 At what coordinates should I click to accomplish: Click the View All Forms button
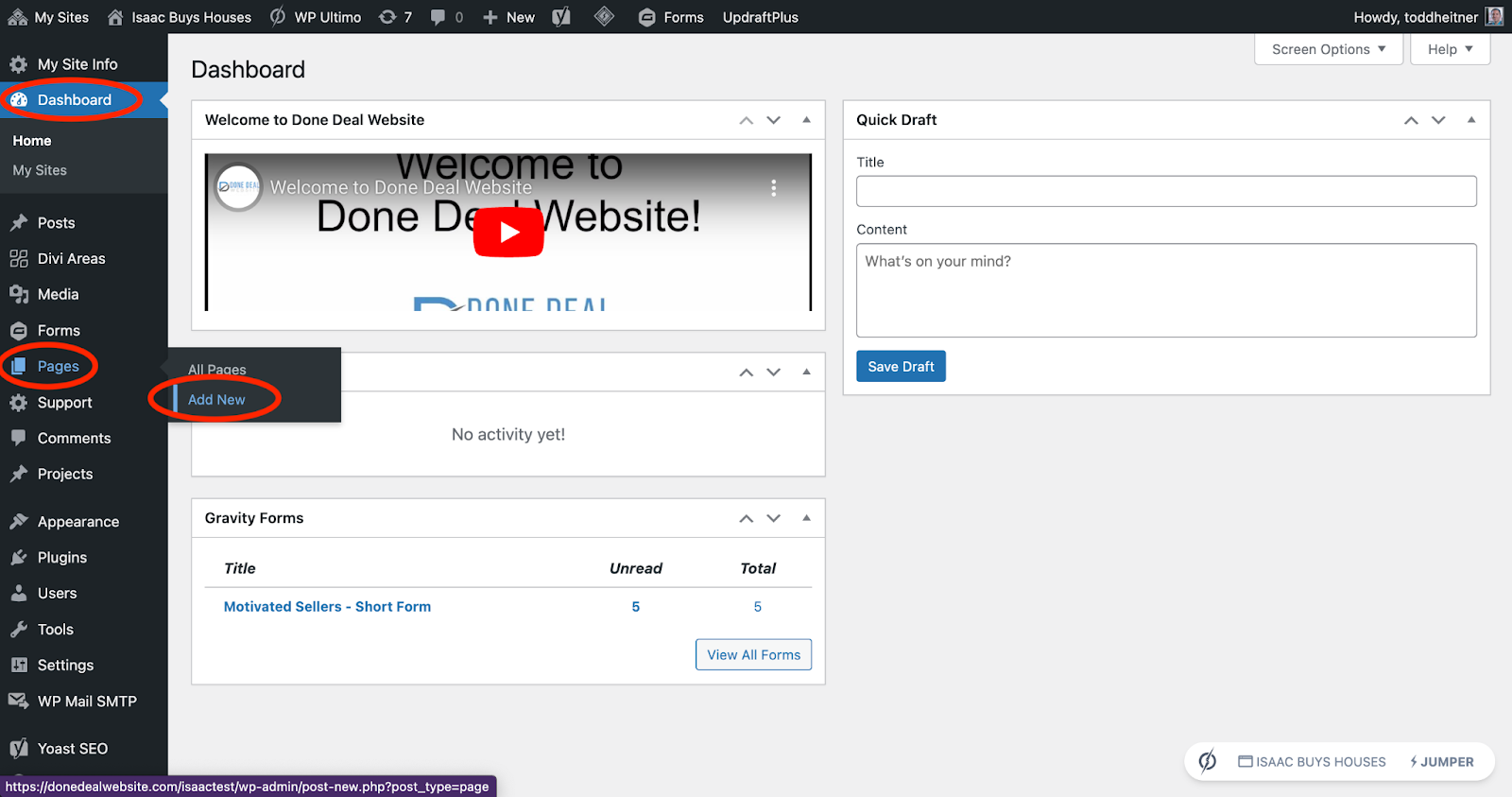pyautogui.click(x=753, y=655)
